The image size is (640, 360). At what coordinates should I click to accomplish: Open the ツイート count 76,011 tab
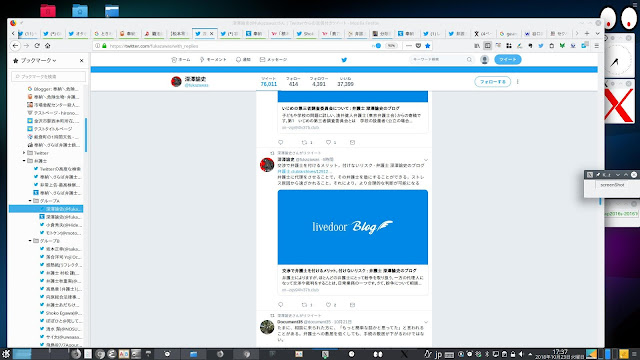coord(269,81)
